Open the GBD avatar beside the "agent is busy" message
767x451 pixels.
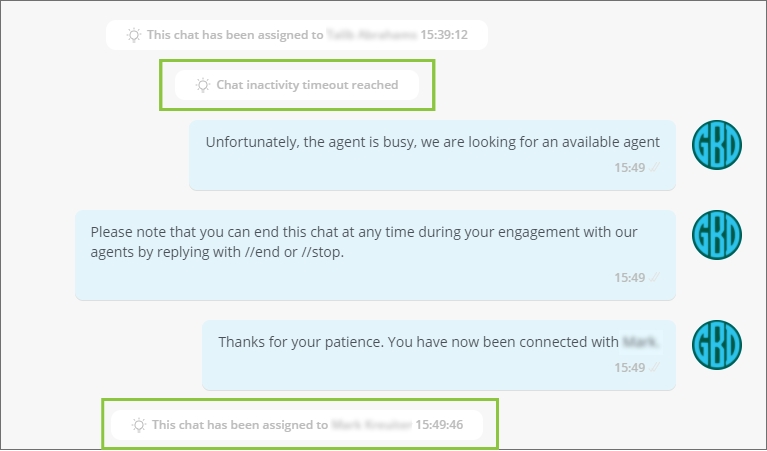717,146
